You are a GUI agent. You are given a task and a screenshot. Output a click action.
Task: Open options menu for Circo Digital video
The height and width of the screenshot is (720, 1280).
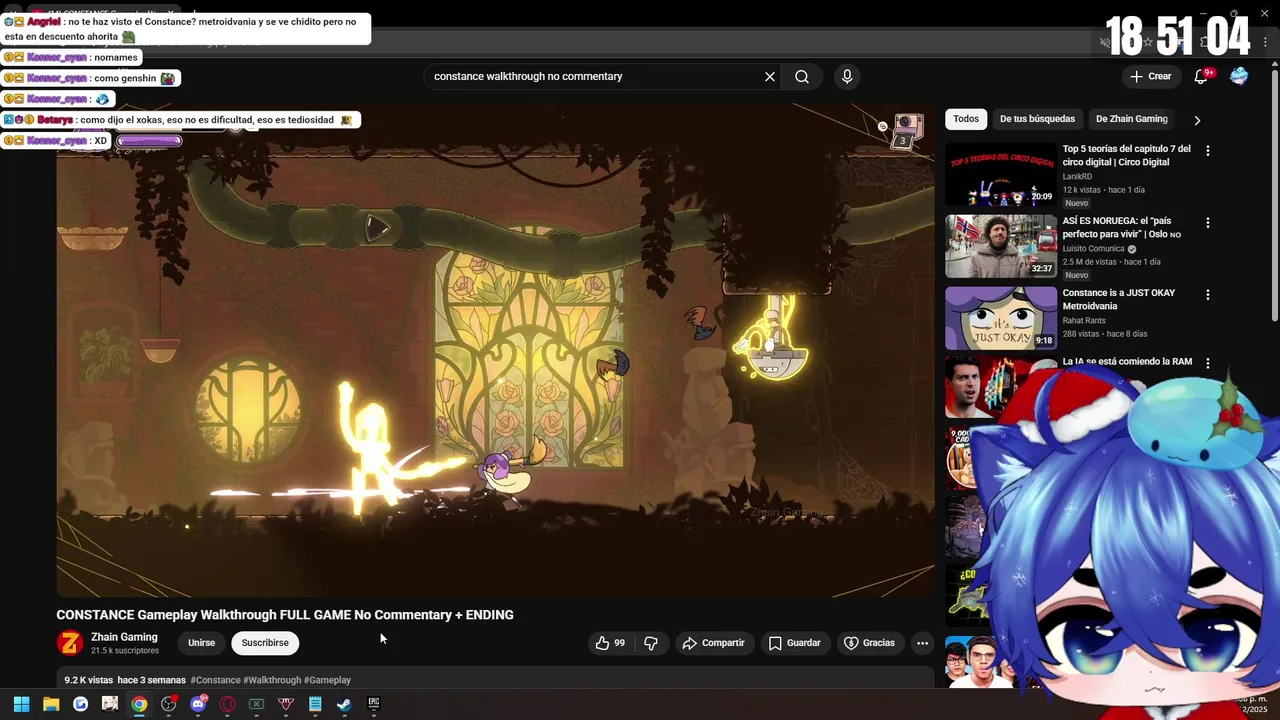click(x=1208, y=151)
